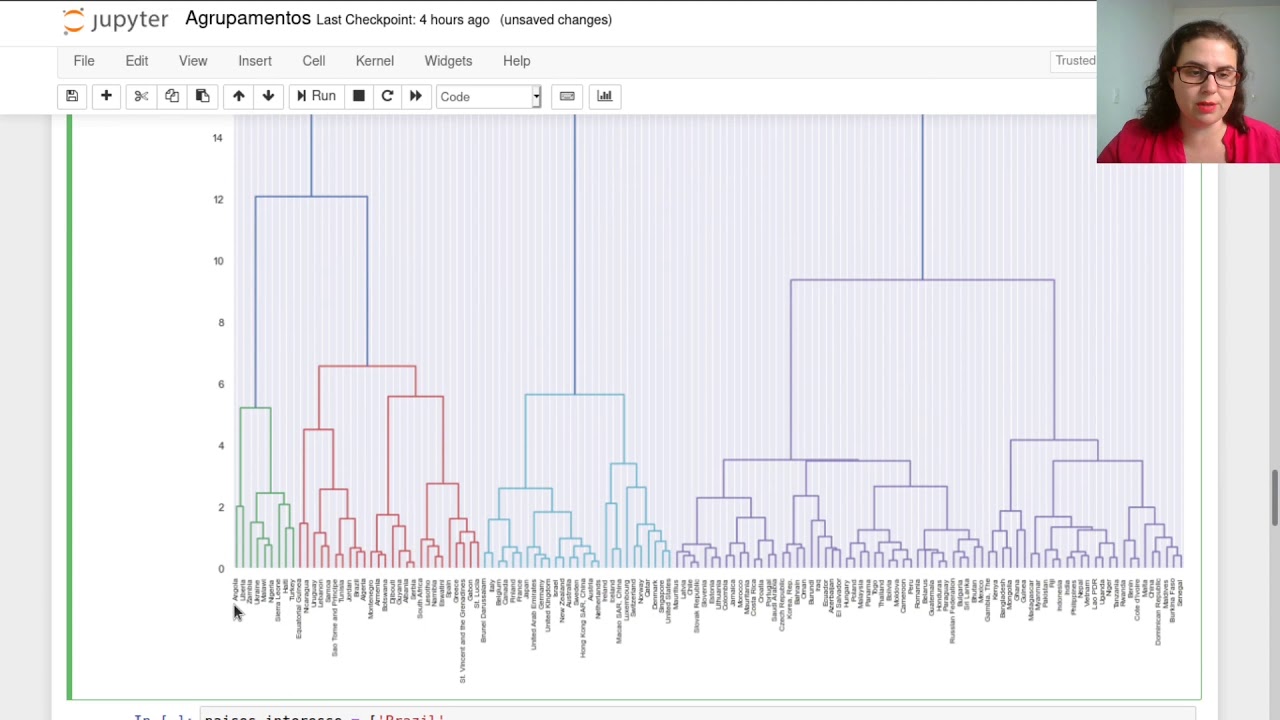Rename the notebook title Agrupamentos
The height and width of the screenshot is (720, 1280).
coord(248,19)
